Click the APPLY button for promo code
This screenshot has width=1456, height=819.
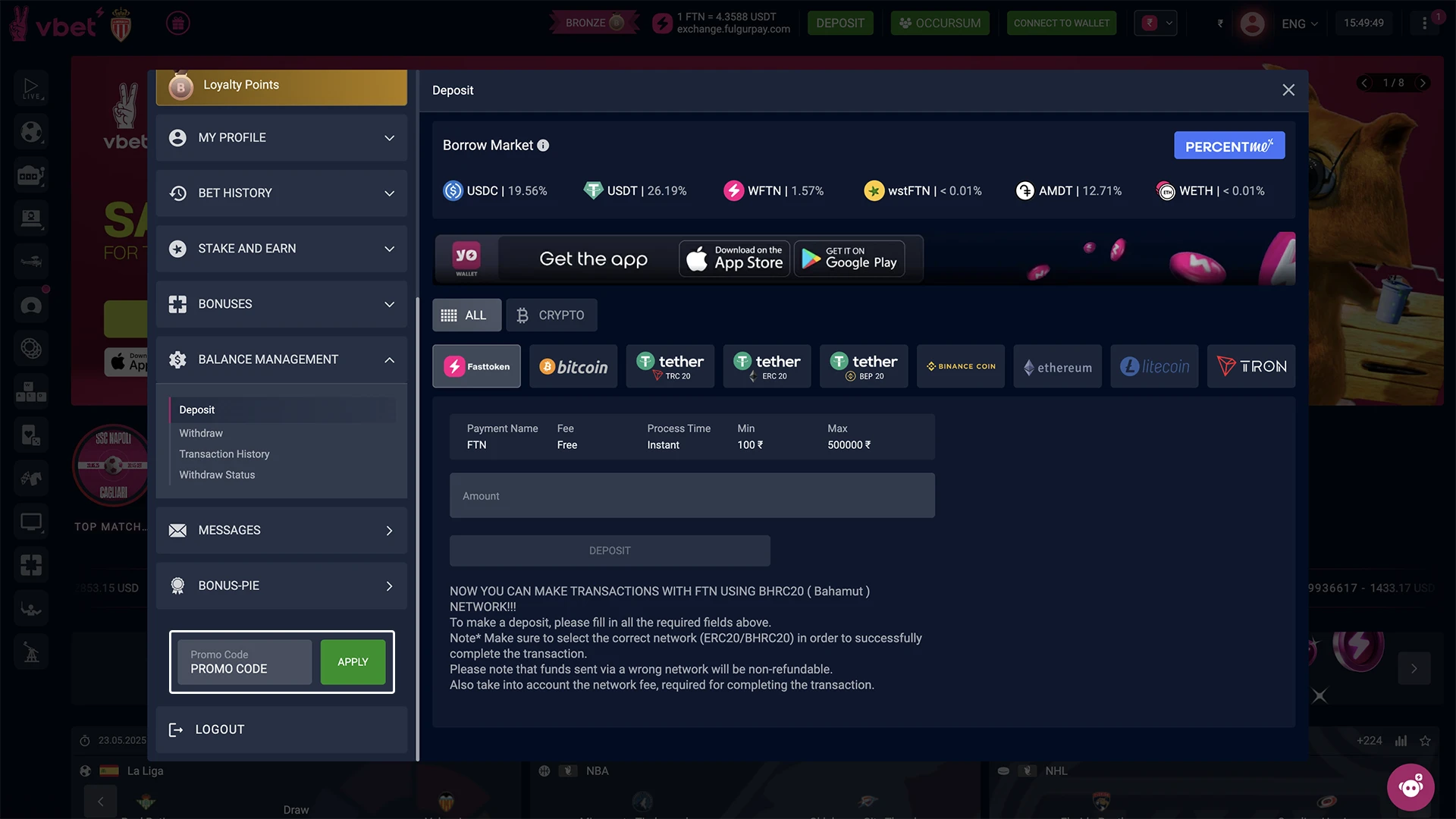click(x=352, y=661)
